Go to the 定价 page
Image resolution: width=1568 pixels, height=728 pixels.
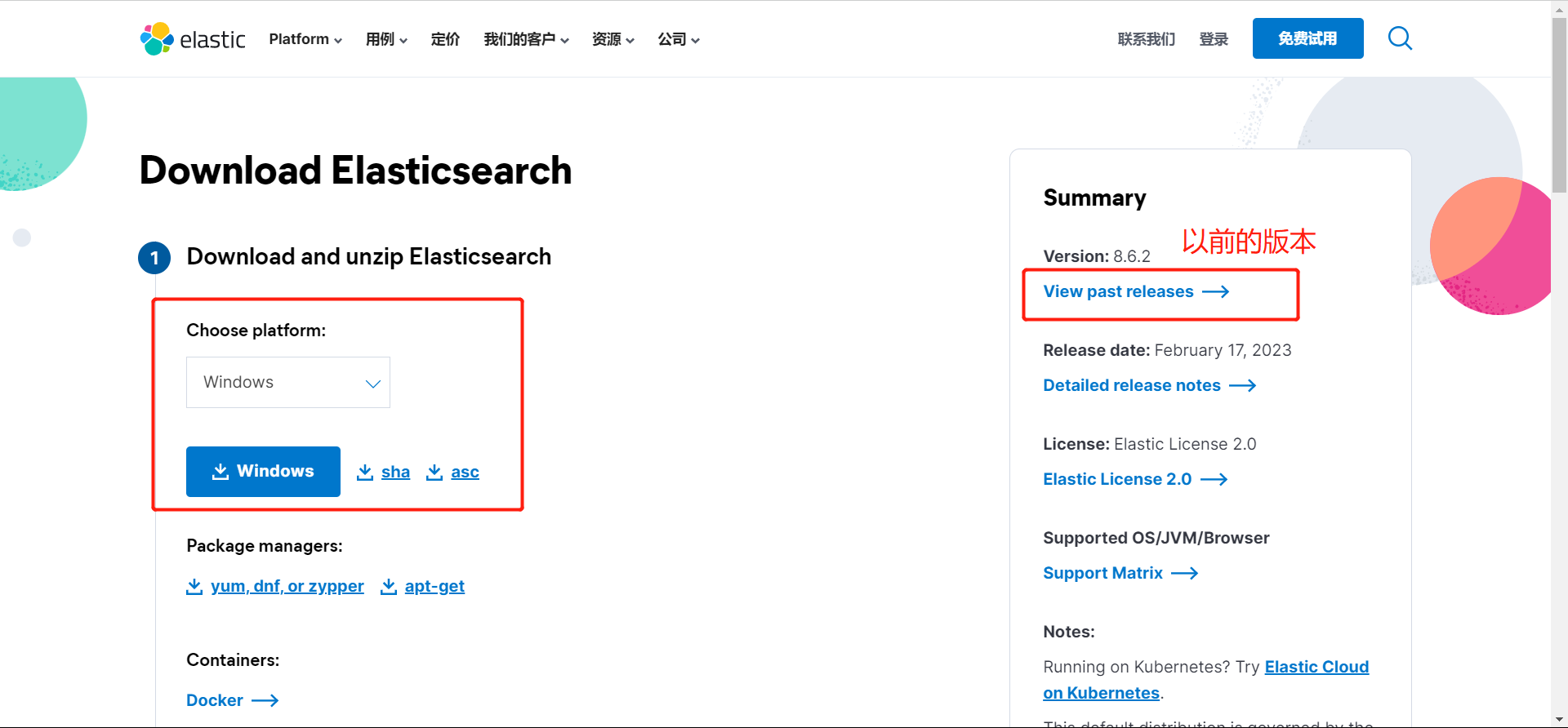445,39
